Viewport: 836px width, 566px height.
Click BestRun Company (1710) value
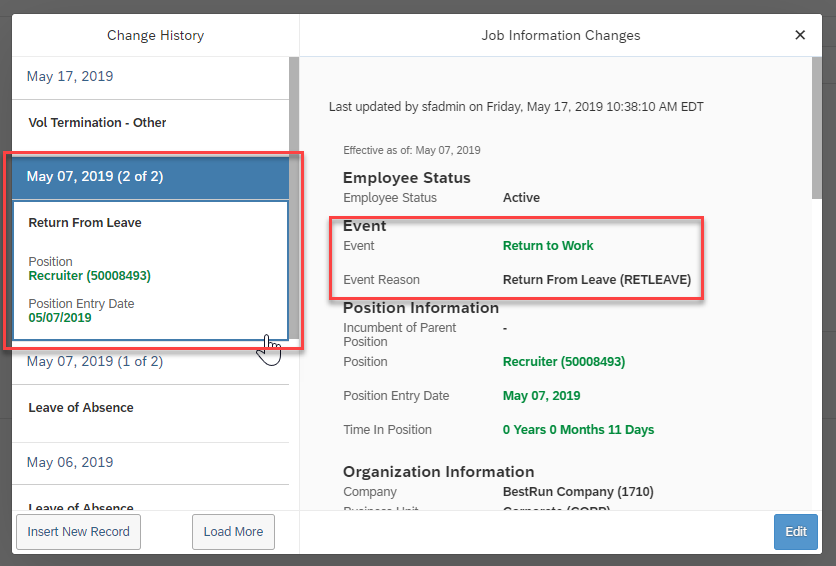coord(578,491)
